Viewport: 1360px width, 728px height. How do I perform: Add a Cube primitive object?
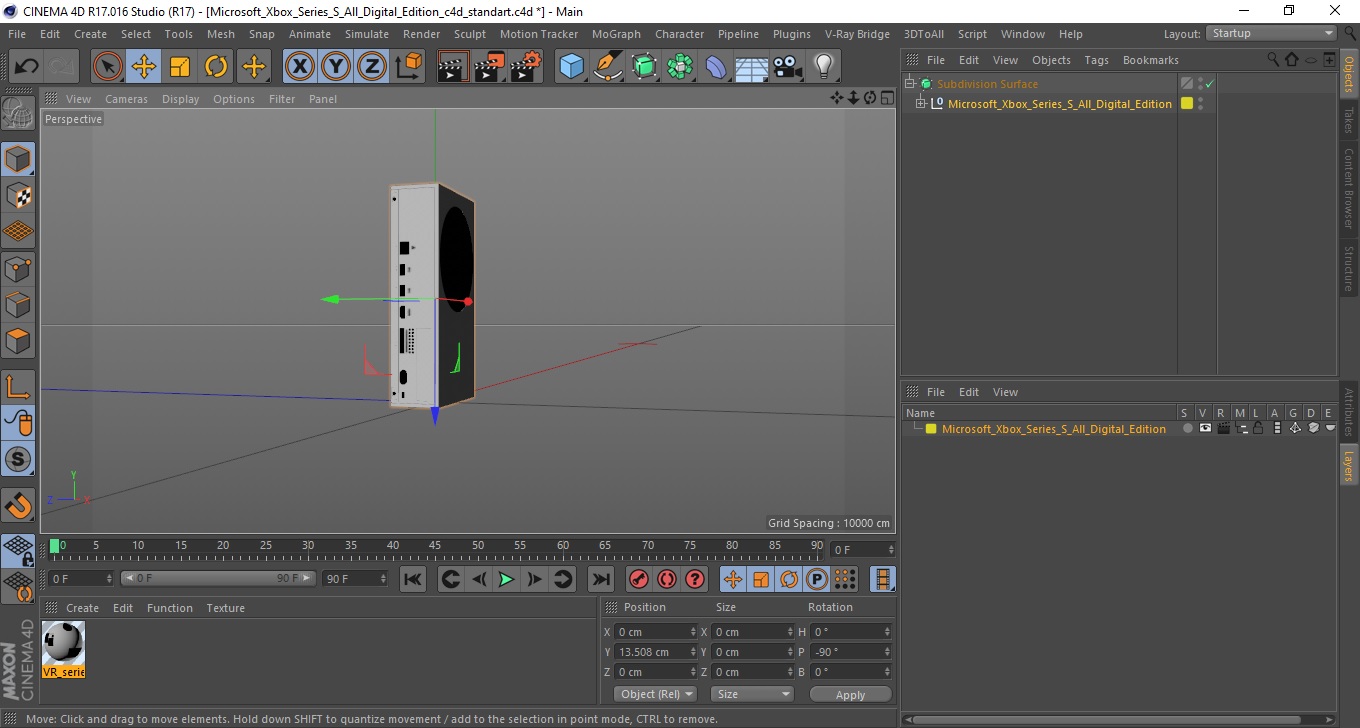[571, 67]
